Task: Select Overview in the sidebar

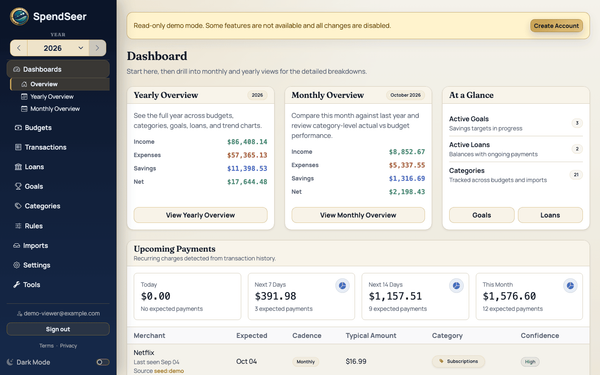Action: coord(60,84)
